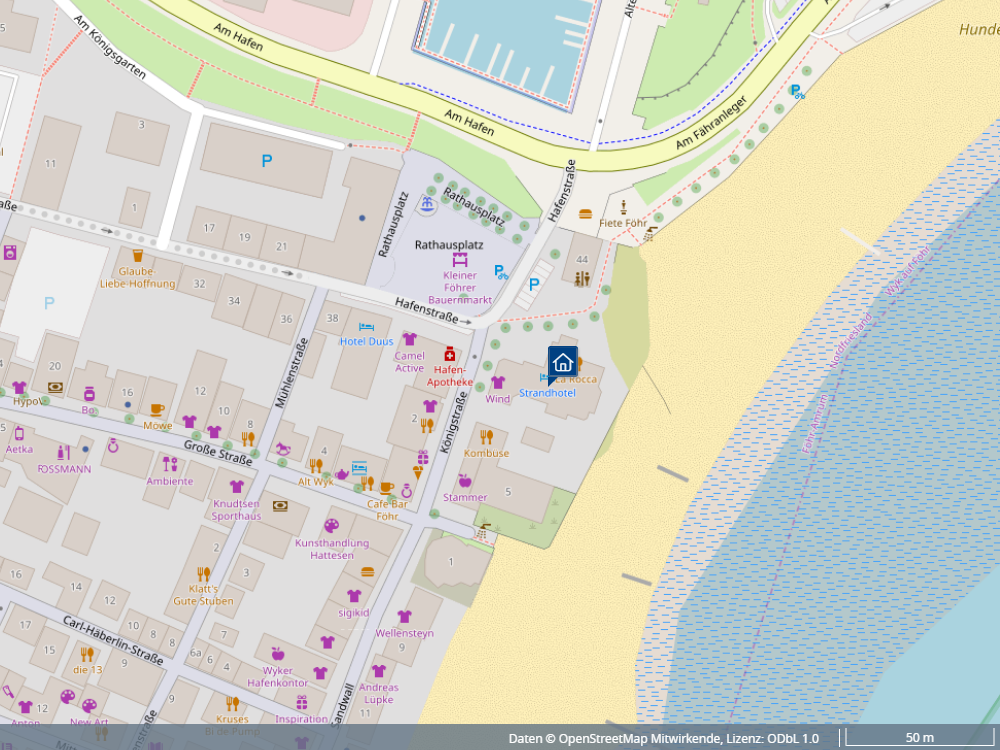The width and height of the screenshot is (1000, 750).
Task: Click the Wellensteyn shirt icon
Action: click(404, 616)
